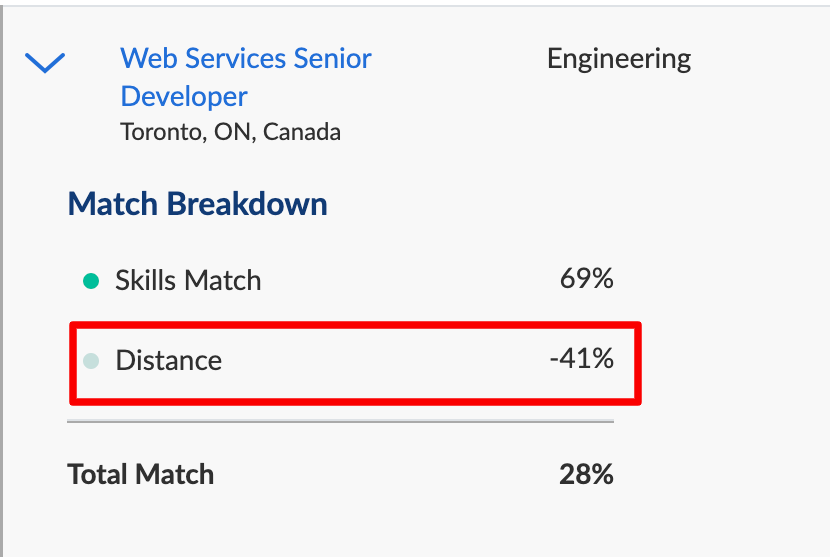Click the Engineering department text
This screenshot has width=830, height=557.
click(619, 59)
